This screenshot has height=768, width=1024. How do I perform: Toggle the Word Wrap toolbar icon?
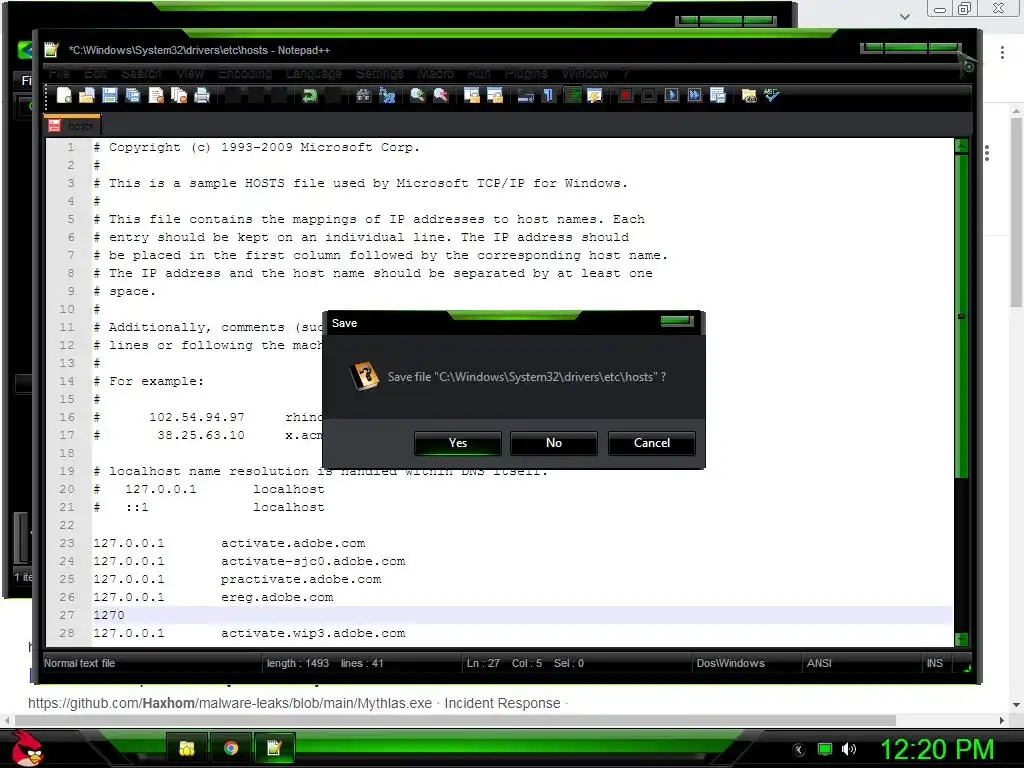[x=525, y=95]
